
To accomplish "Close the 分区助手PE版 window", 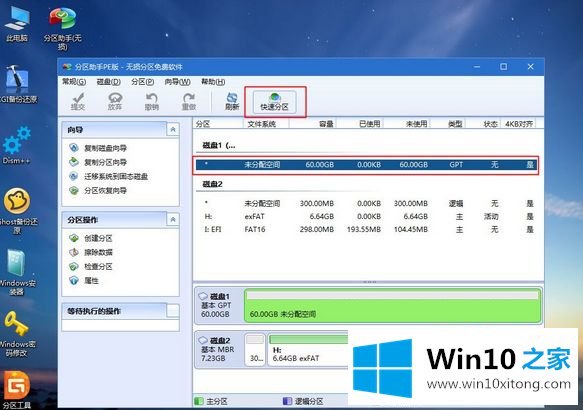I will [x=530, y=67].
